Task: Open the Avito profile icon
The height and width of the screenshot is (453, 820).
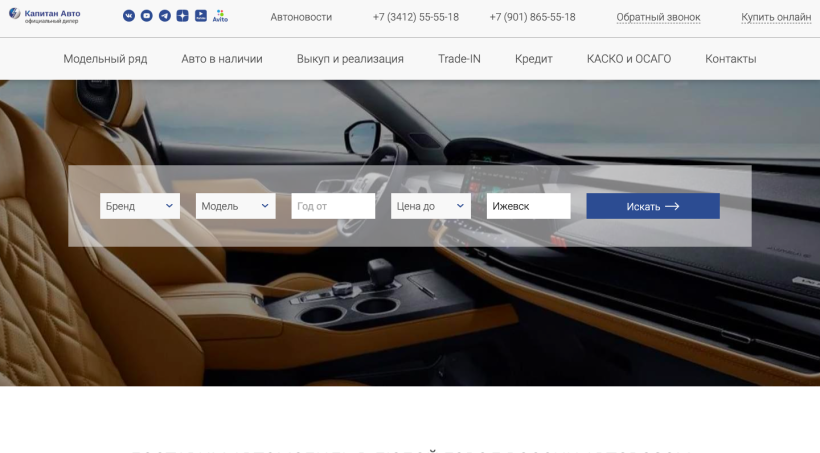Action: click(220, 16)
